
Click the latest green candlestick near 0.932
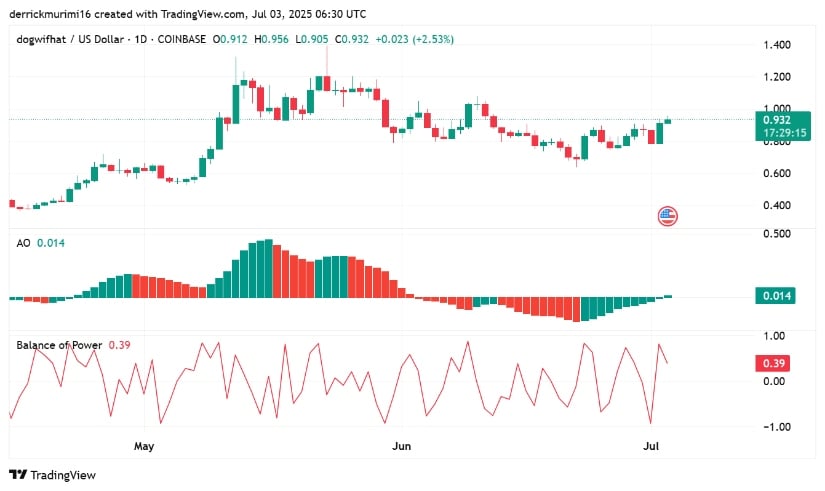(x=668, y=121)
